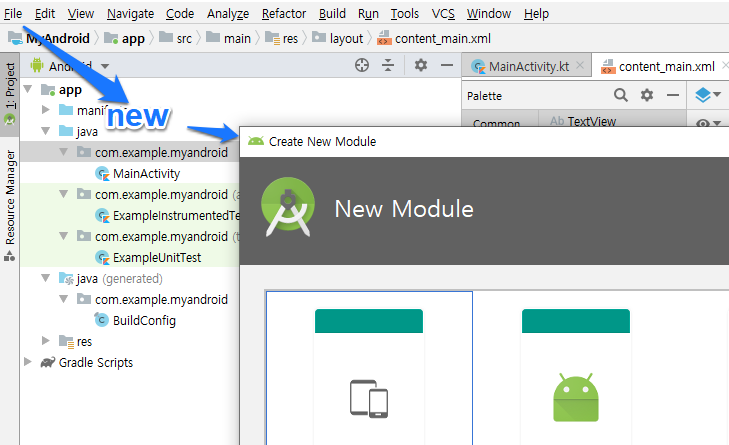Expand the Gradle Scripts node
The height and width of the screenshot is (445, 729).
coord(28,362)
